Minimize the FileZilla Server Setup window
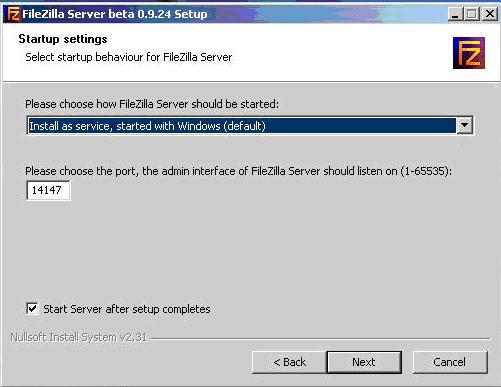501x387 pixels. [x=455, y=14]
